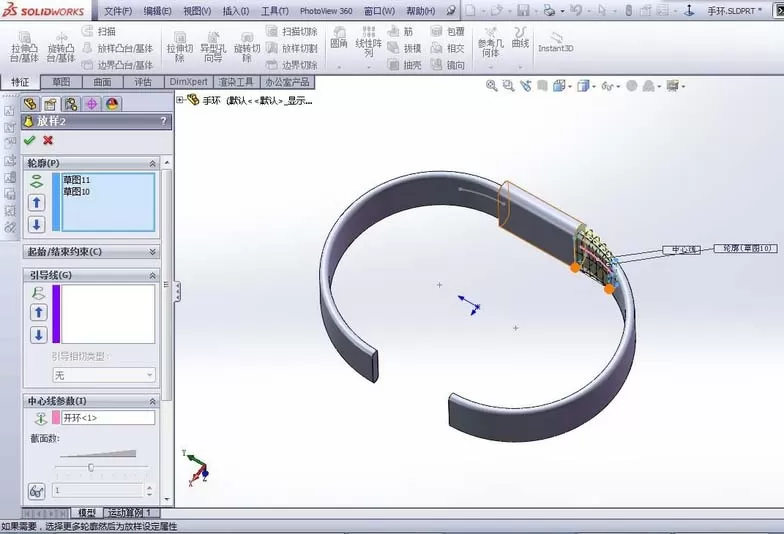Move profile up with the up arrow
Image resolution: width=784 pixels, height=534 pixels.
pos(36,202)
